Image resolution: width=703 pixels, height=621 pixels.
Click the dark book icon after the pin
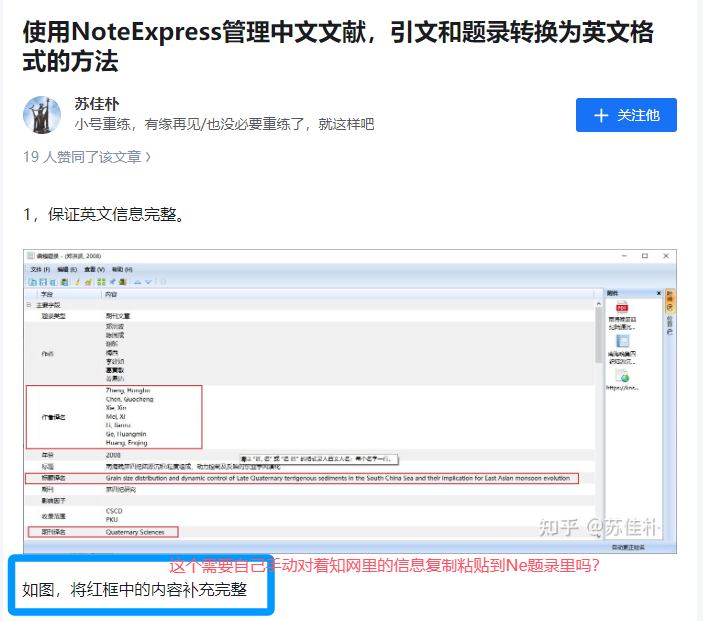[x=123, y=282]
